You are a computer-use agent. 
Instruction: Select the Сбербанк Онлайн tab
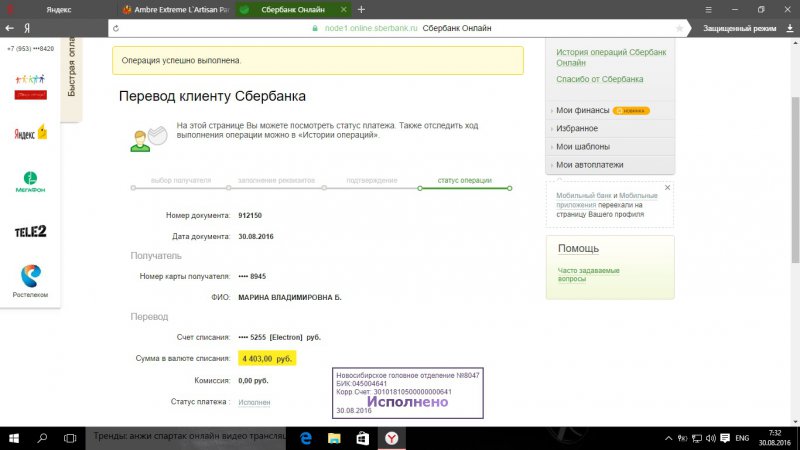pos(292,9)
